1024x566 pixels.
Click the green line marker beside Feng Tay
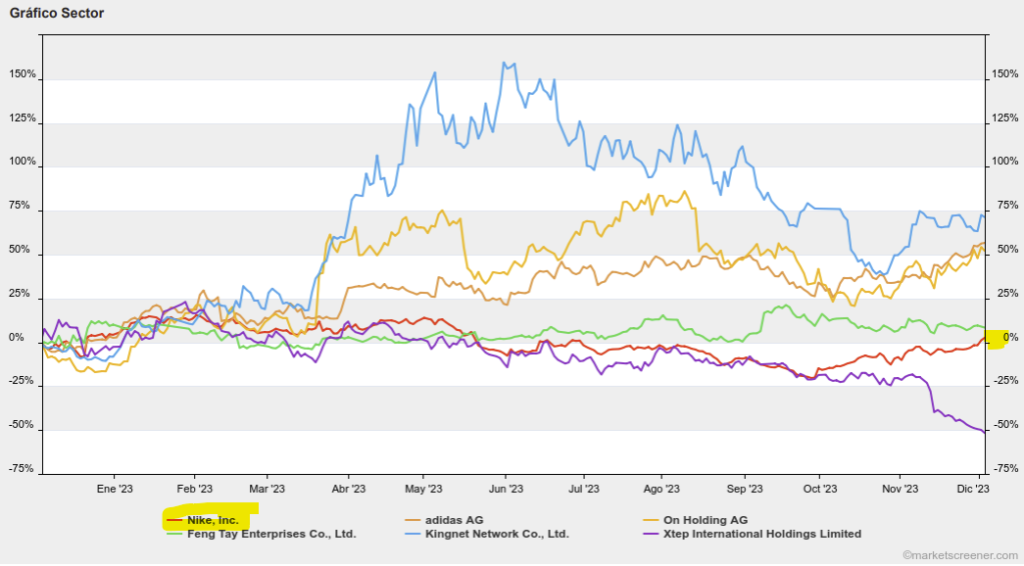(173, 534)
